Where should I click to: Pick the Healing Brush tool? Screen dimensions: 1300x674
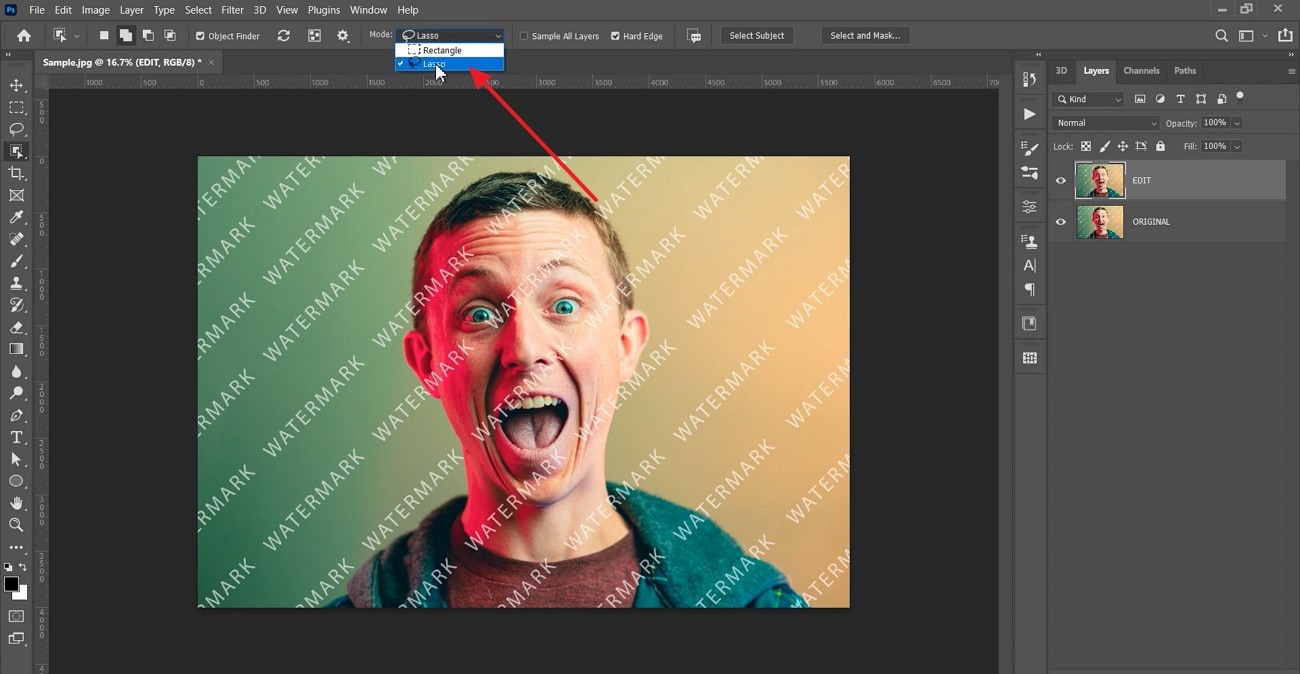point(16,239)
